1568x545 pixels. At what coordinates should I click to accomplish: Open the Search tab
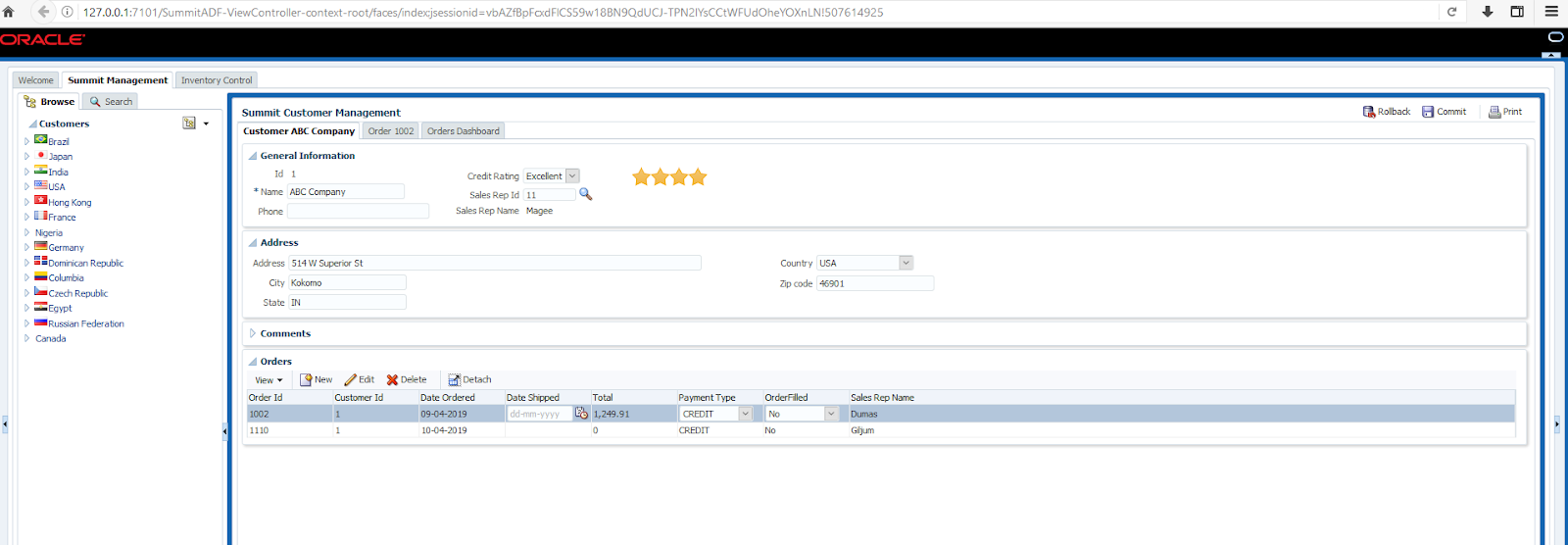point(111,101)
